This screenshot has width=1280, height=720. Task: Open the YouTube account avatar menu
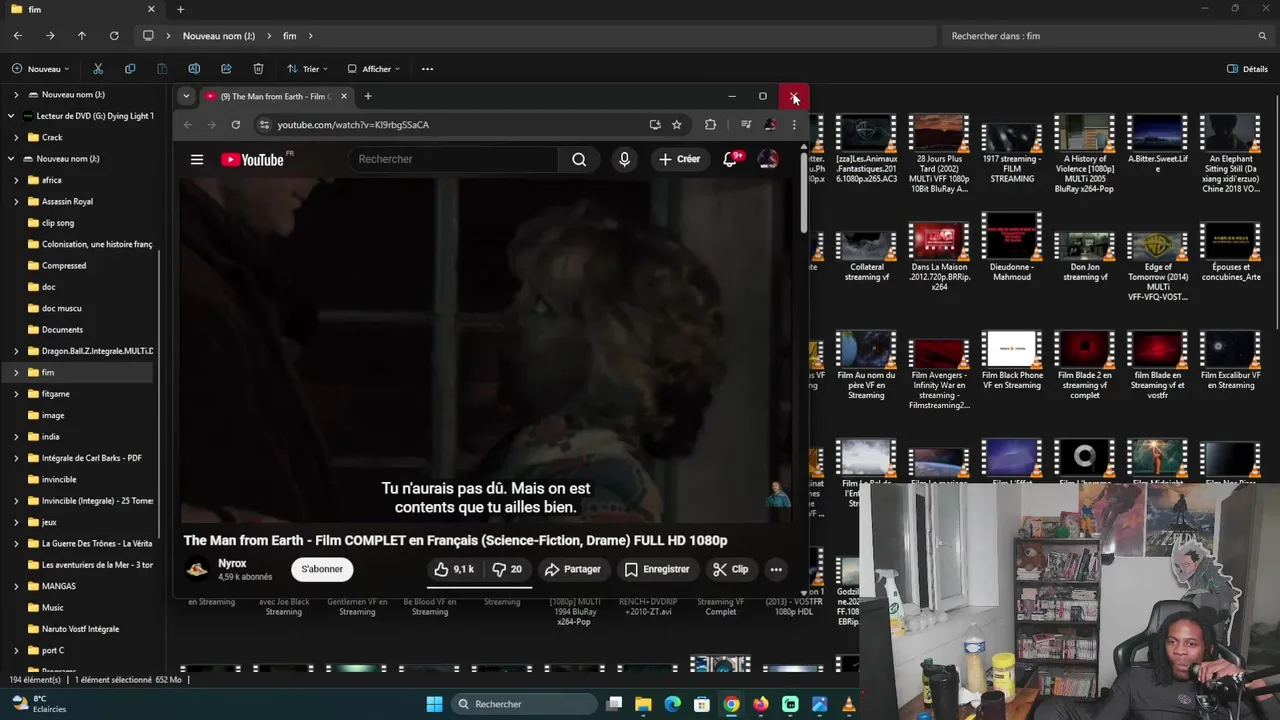point(768,159)
